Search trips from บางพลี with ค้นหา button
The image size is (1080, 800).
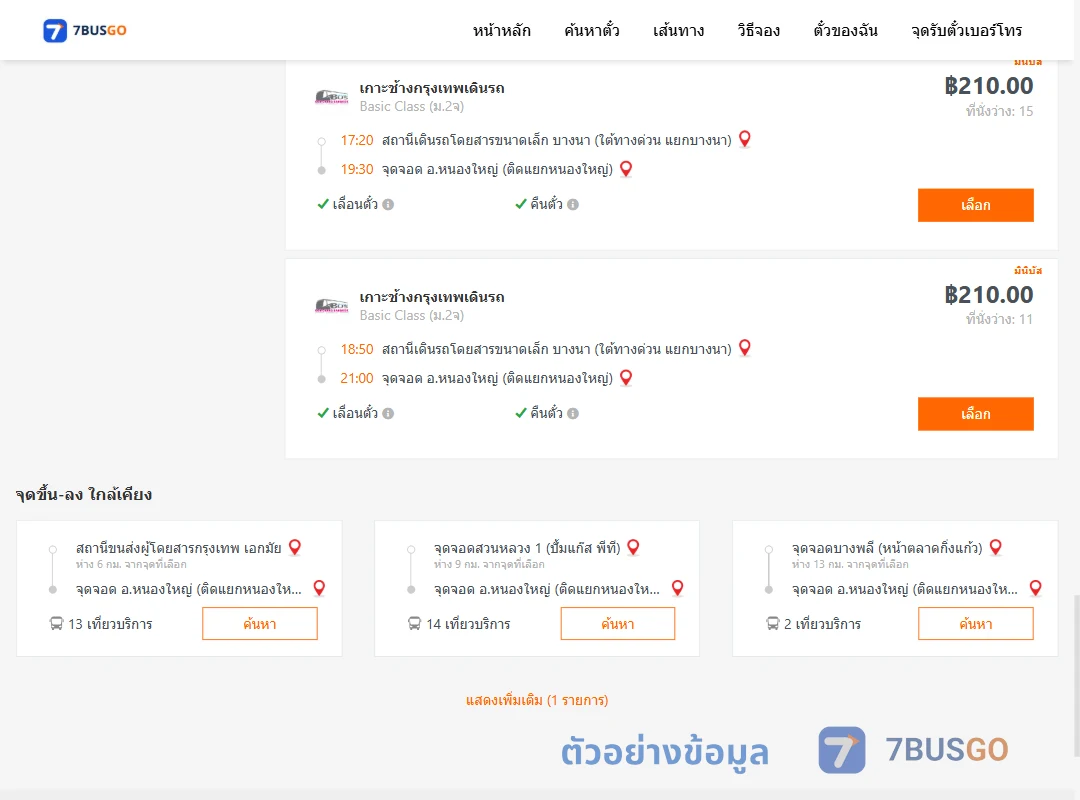click(975, 624)
